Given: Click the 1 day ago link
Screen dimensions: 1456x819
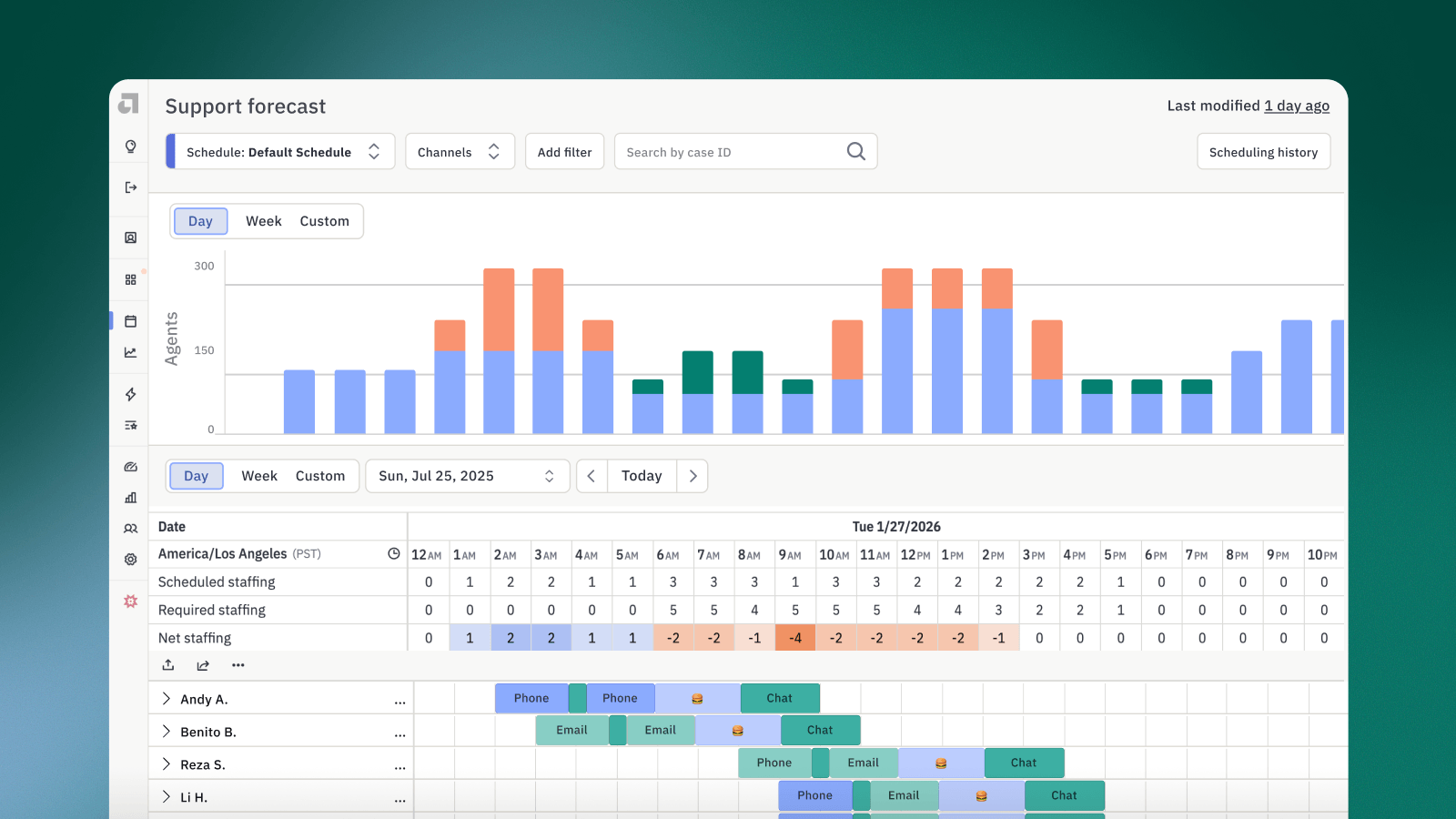Looking at the screenshot, I should click(x=1297, y=106).
